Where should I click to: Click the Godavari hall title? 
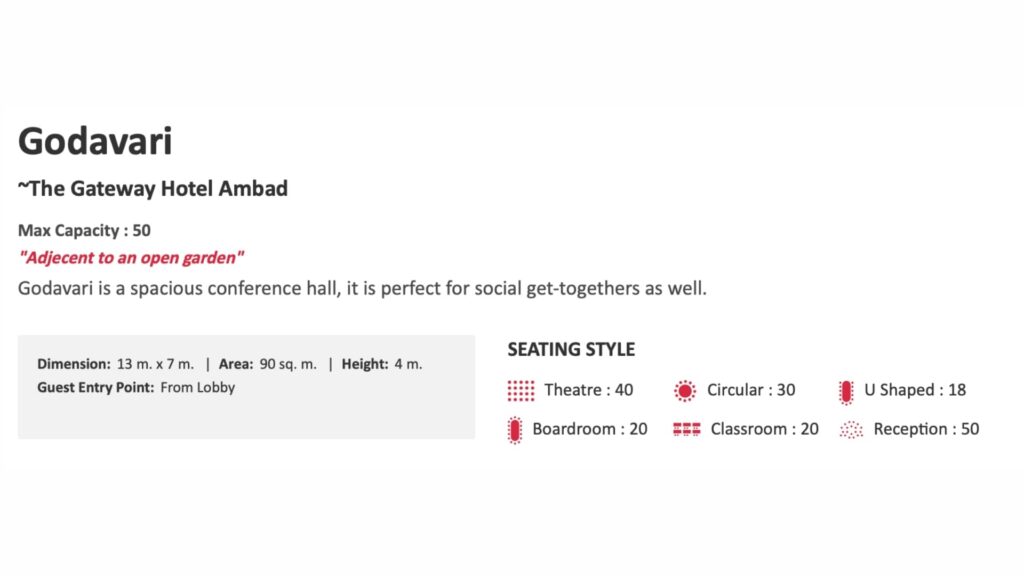(x=95, y=141)
